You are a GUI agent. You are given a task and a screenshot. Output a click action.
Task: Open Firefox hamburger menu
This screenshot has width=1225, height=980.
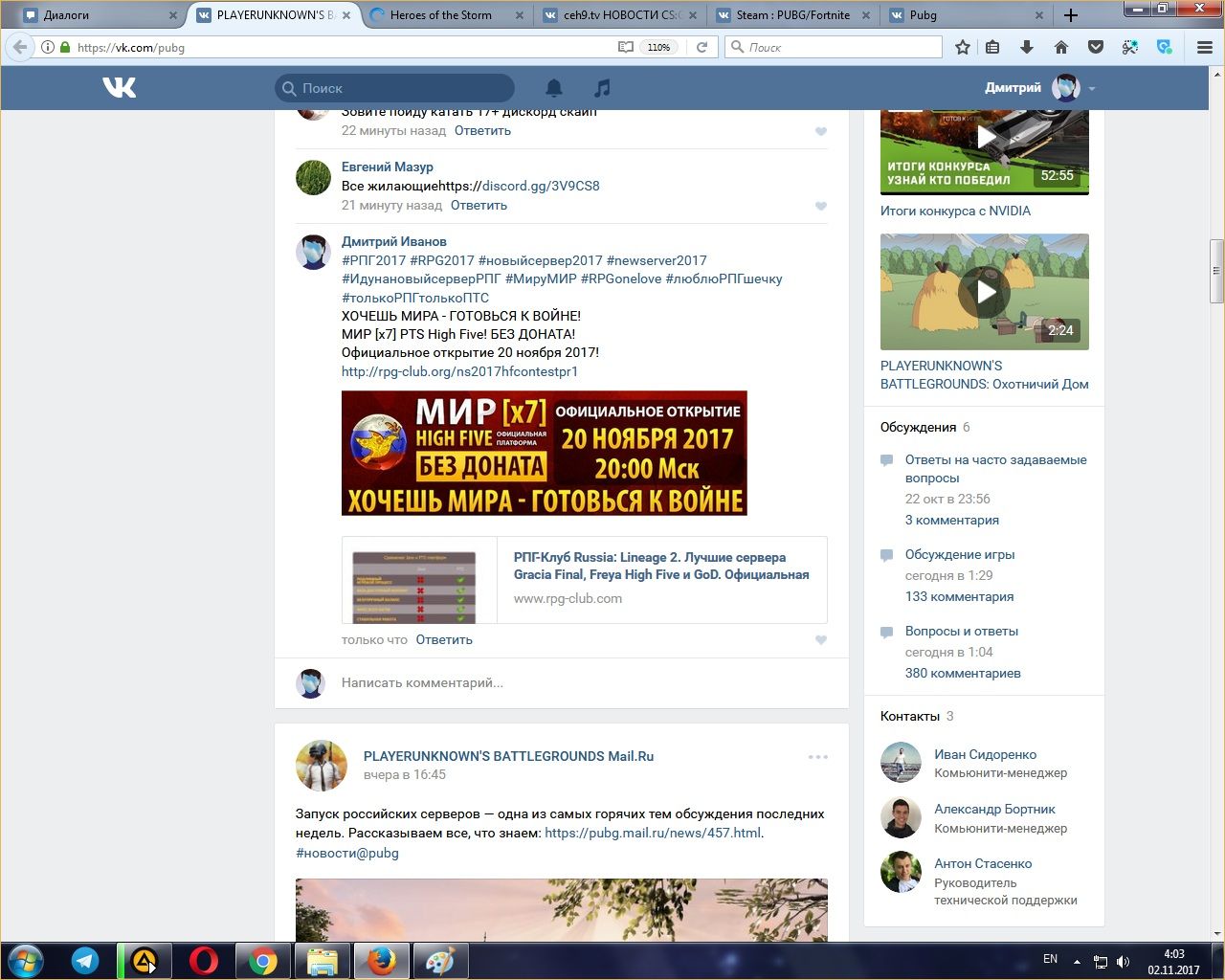coord(1205,47)
